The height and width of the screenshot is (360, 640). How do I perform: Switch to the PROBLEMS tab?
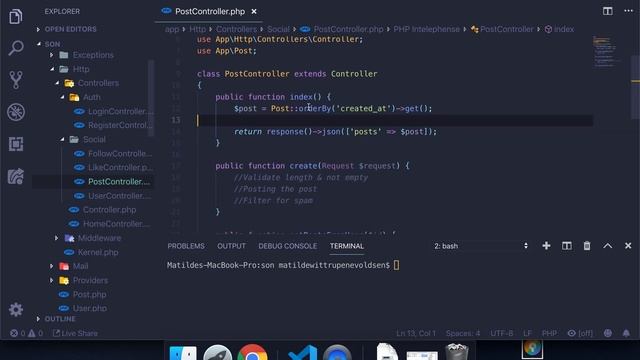186,246
